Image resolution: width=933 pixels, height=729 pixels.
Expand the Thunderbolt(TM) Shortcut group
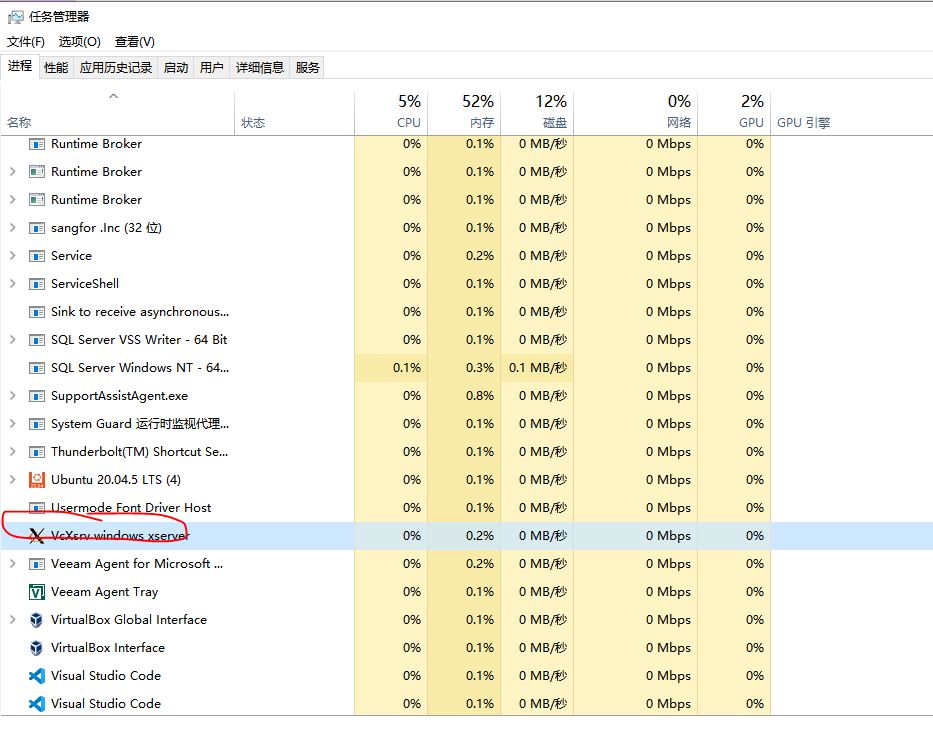pyautogui.click(x=12, y=451)
